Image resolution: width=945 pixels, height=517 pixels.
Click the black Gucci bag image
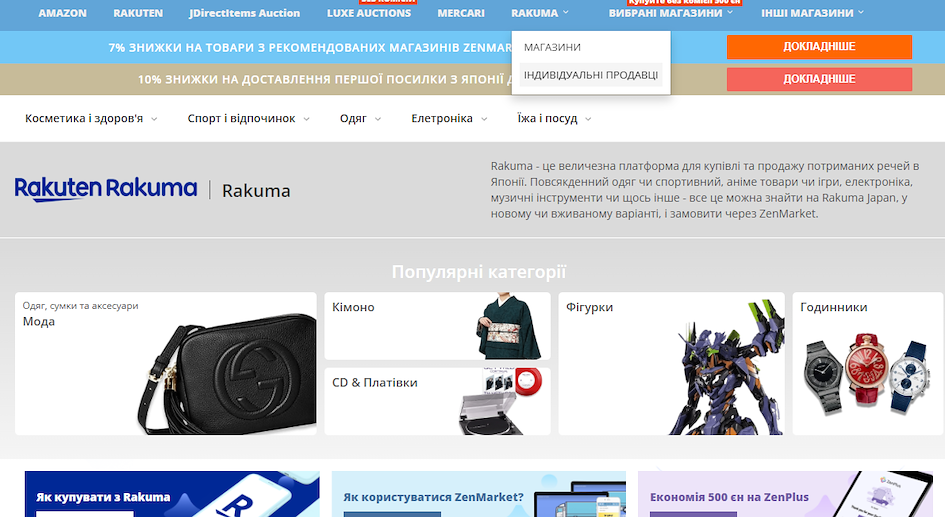click(228, 374)
